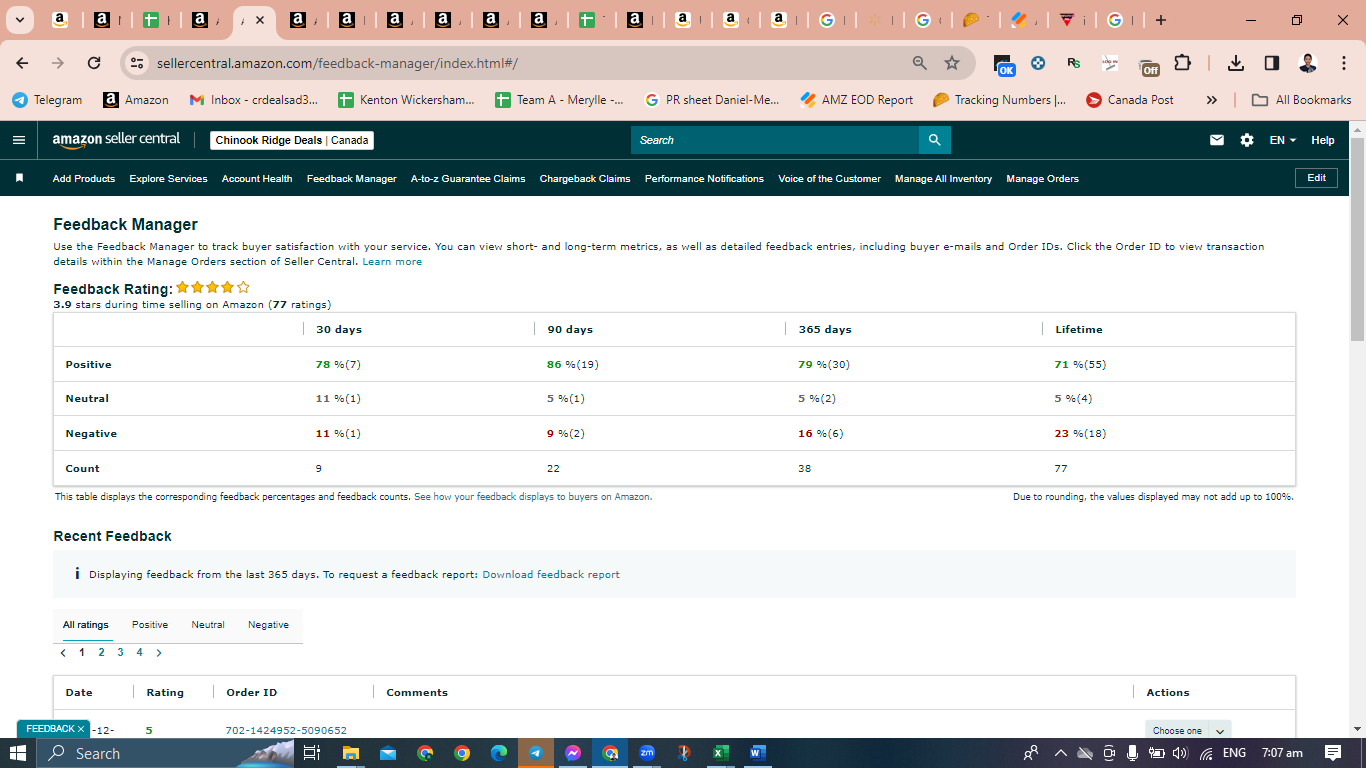Open the Seller Central hamburger menu

pyautogui.click(x=19, y=140)
